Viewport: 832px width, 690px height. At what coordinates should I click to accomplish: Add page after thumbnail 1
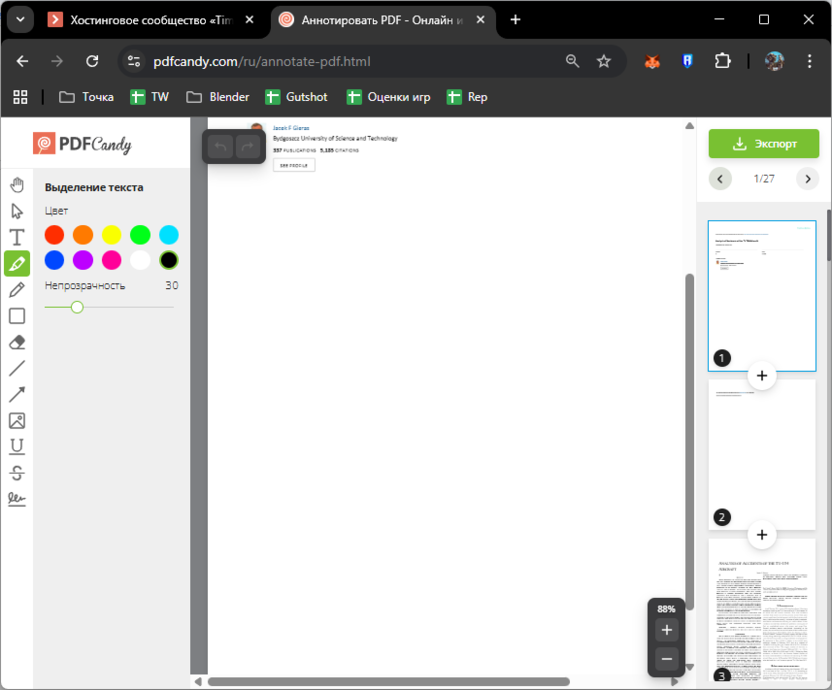point(762,376)
